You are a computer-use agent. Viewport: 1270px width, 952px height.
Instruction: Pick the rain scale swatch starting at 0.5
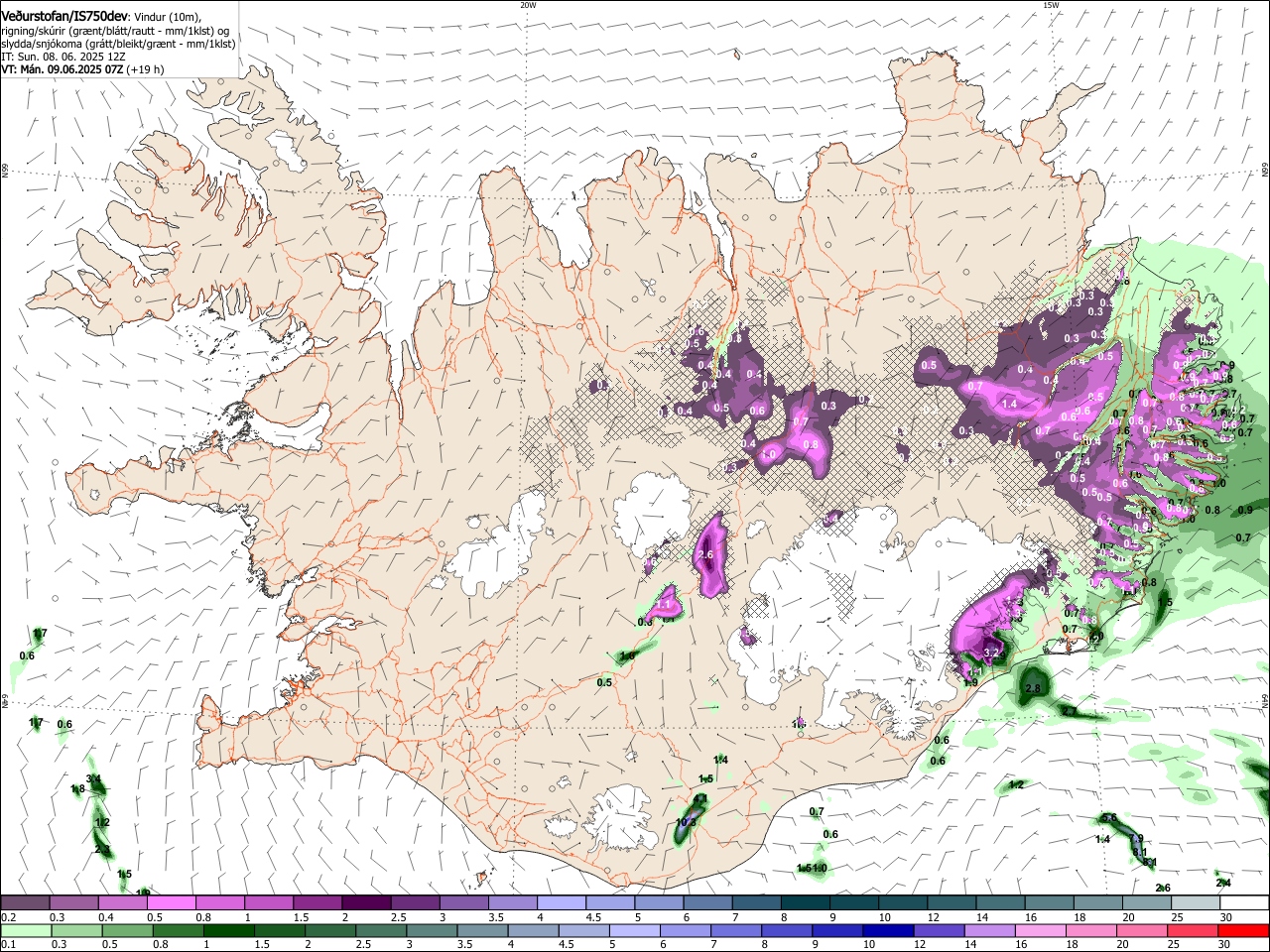coord(127,930)
